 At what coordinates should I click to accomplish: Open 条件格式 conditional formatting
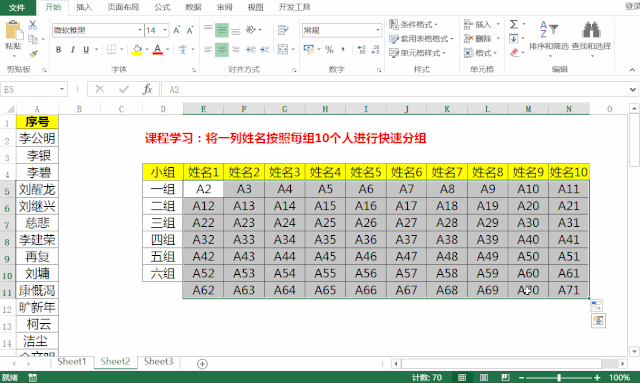[x=413, y=24]
